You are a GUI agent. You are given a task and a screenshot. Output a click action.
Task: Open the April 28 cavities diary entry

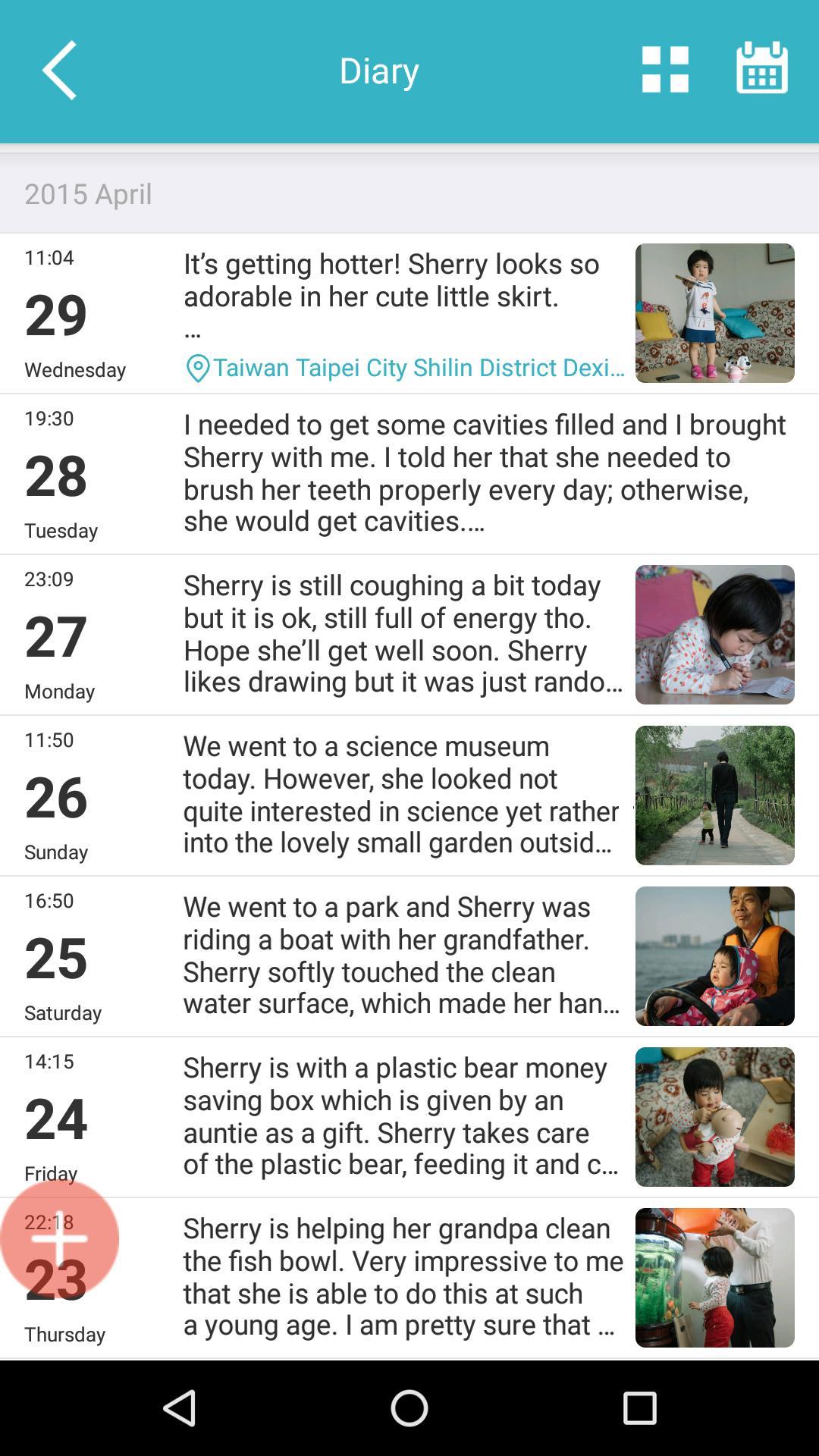pos(409,474)
